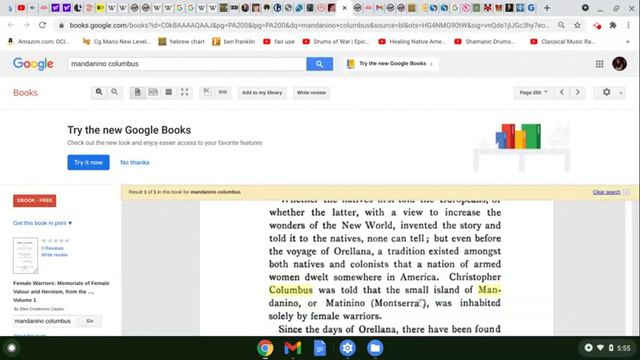This screenshot has height=360, width=640.
Task: Click the sidebar in-book search field
Action: tap(44, 321)
